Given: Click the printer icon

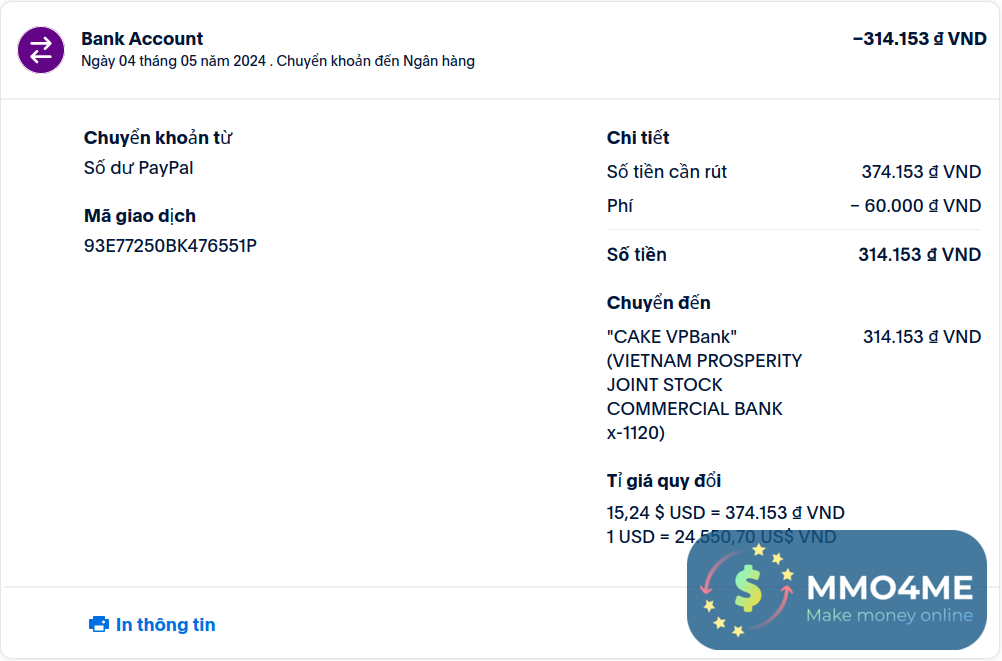Looking at the screenshot, I should pyautogui.click(x=99, y=625).
